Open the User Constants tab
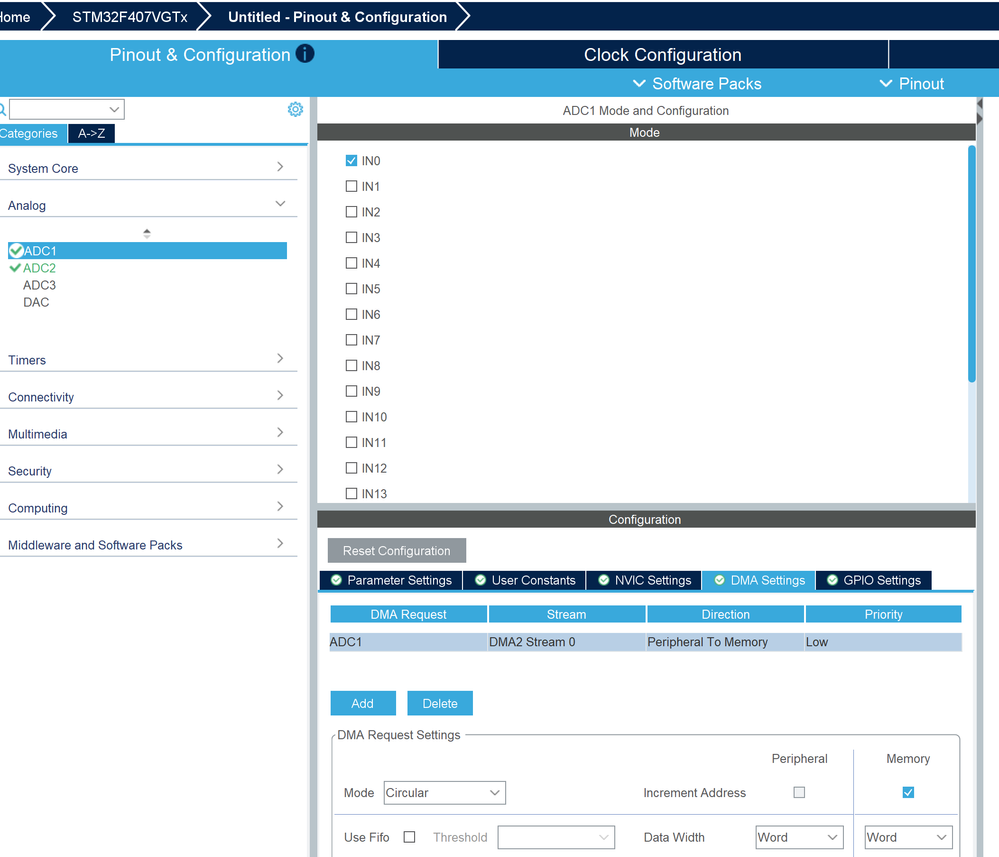Viewport: 999px width, 857px height. (525, 580)
